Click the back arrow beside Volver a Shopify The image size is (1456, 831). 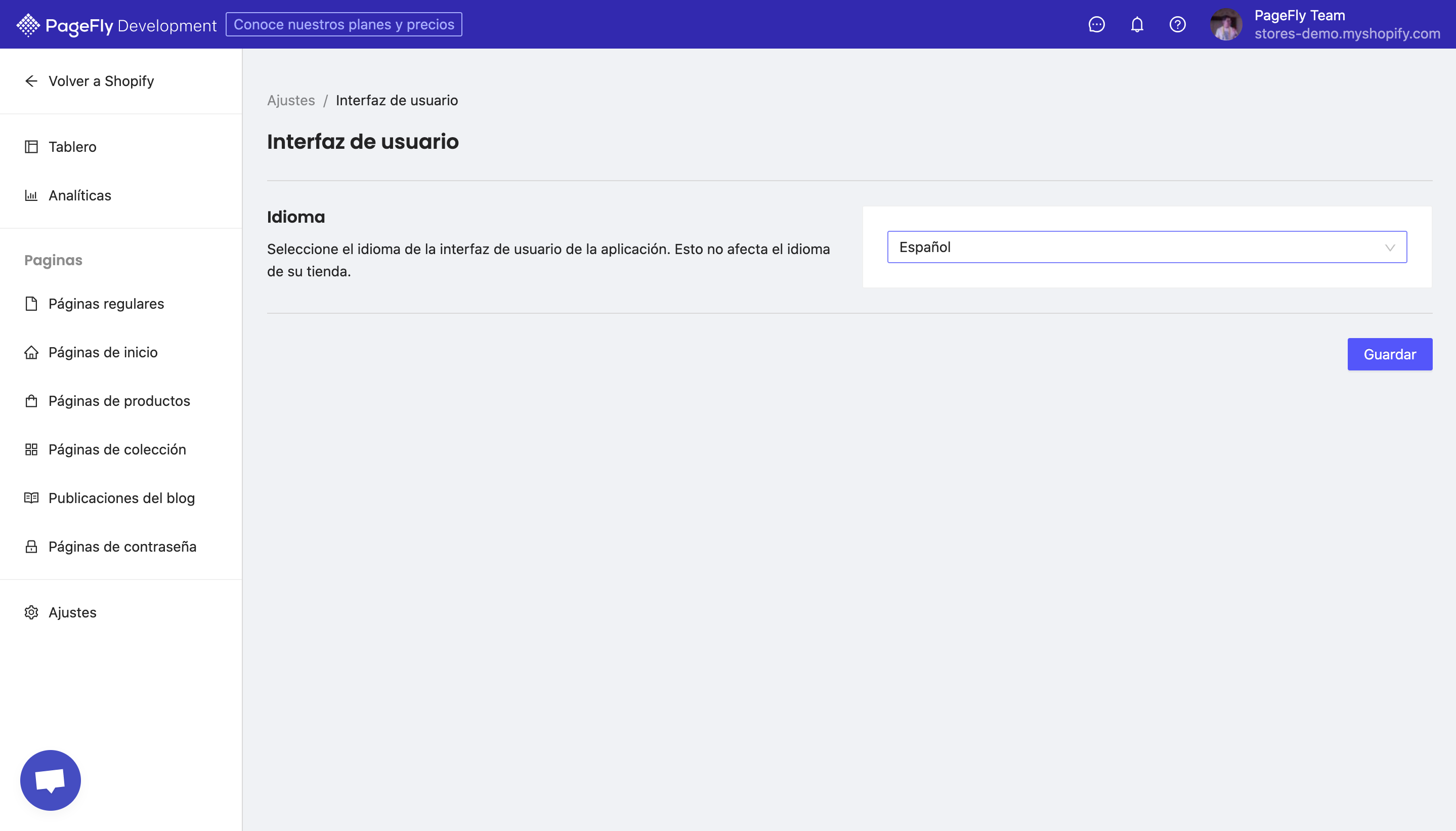(31, 81)
